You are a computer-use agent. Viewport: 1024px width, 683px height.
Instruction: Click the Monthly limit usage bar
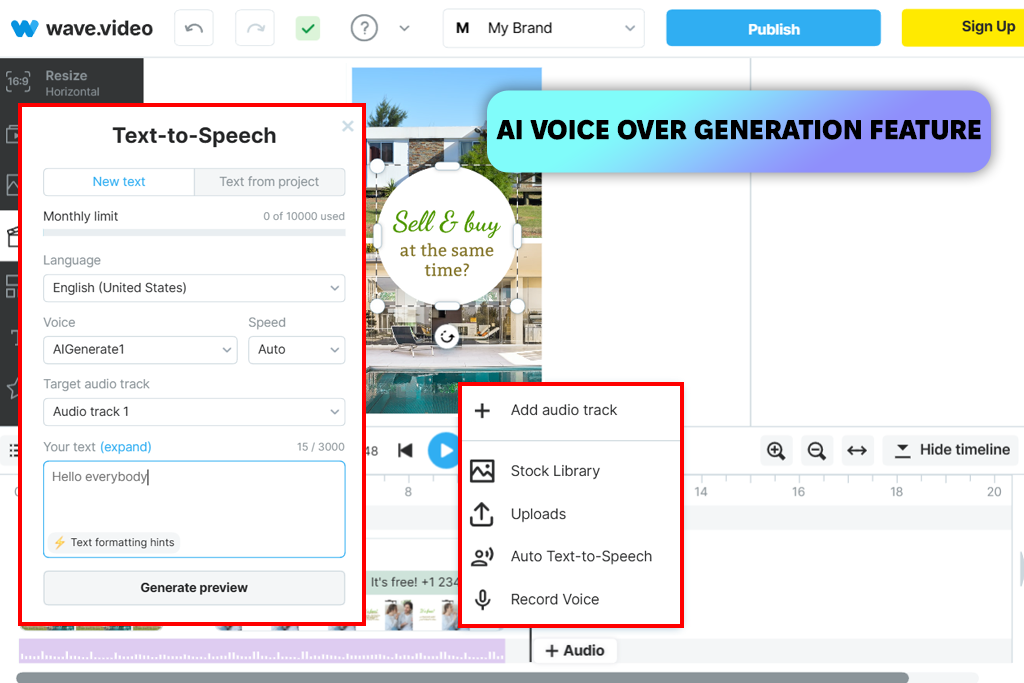[194, 232]
